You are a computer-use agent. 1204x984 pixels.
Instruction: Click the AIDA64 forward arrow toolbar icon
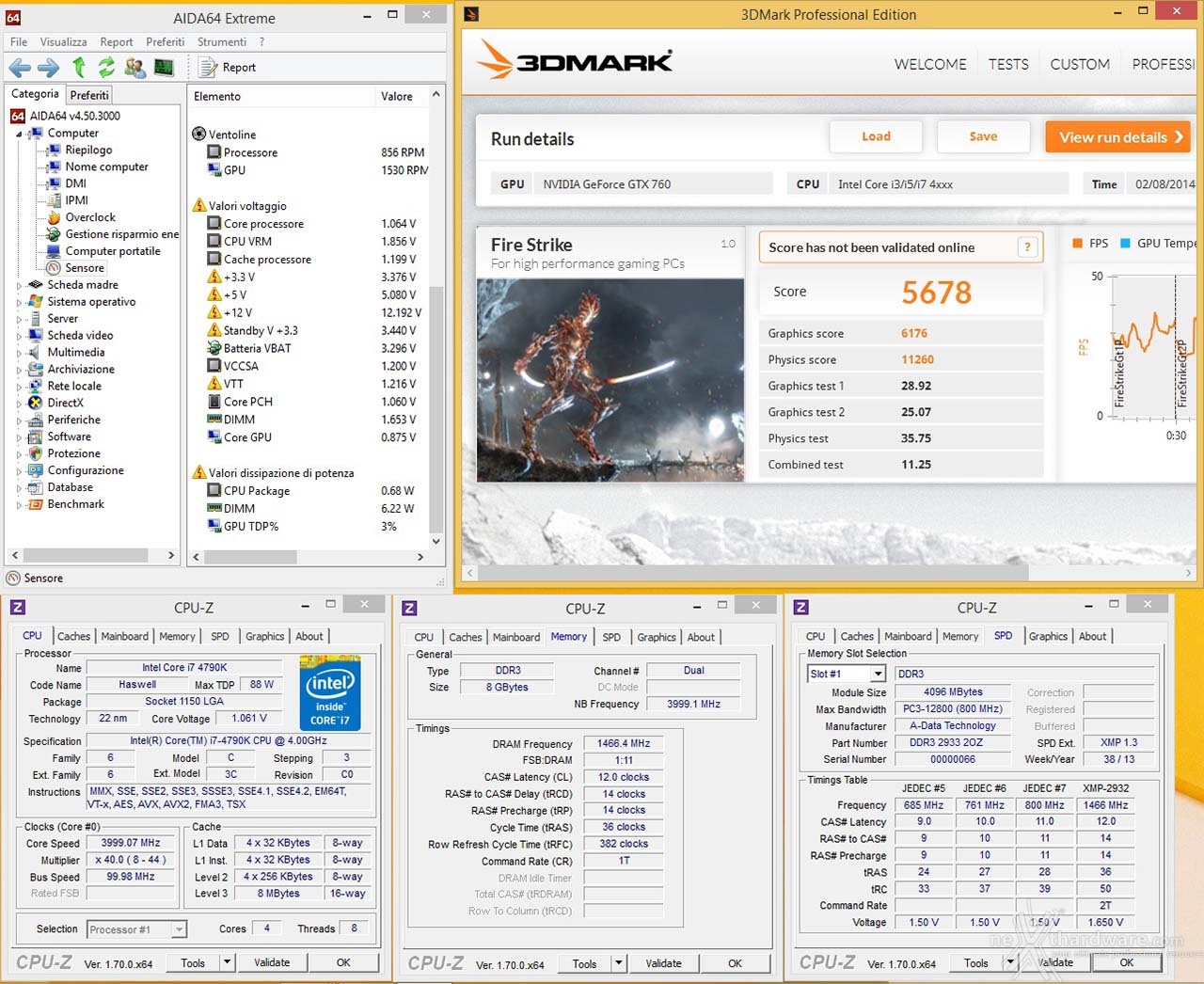(x=49, y=68)
